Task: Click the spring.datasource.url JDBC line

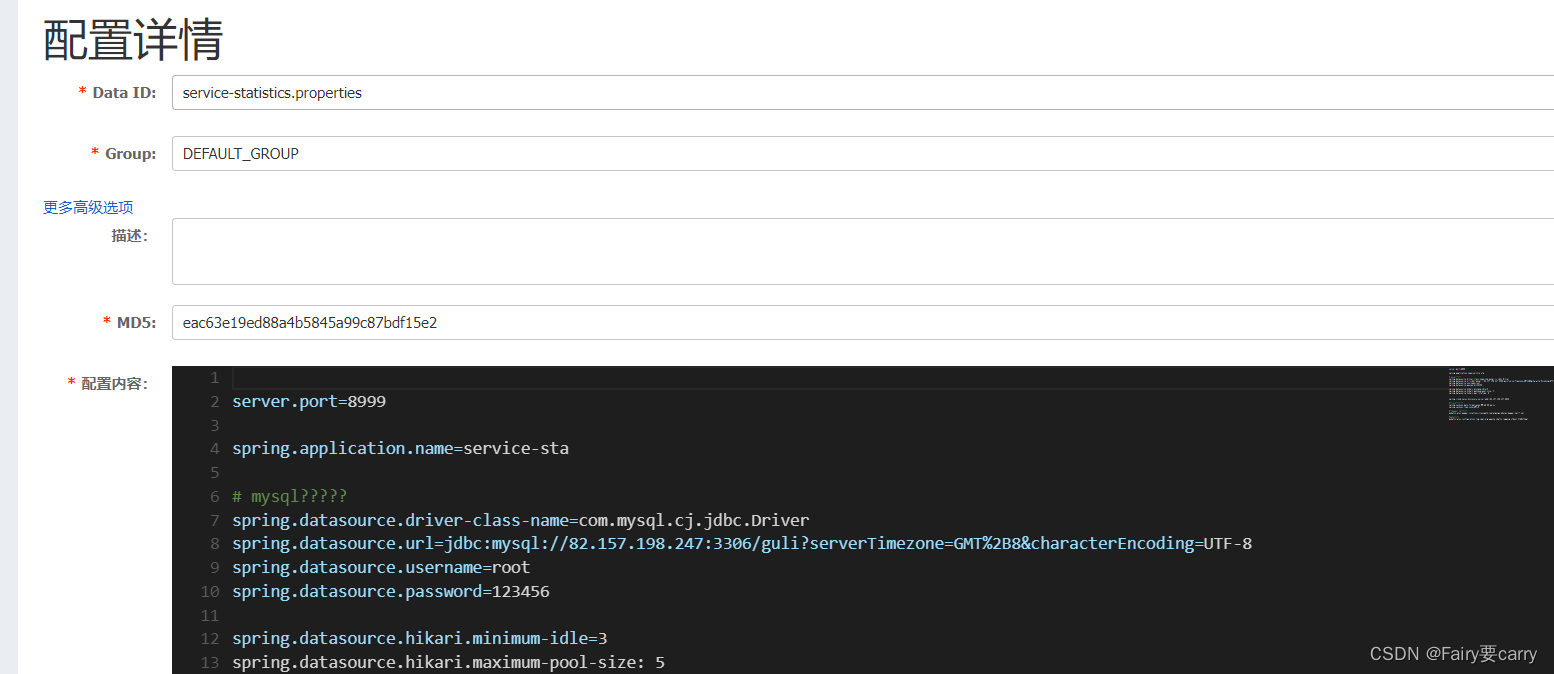Action: tap(741, 544)
